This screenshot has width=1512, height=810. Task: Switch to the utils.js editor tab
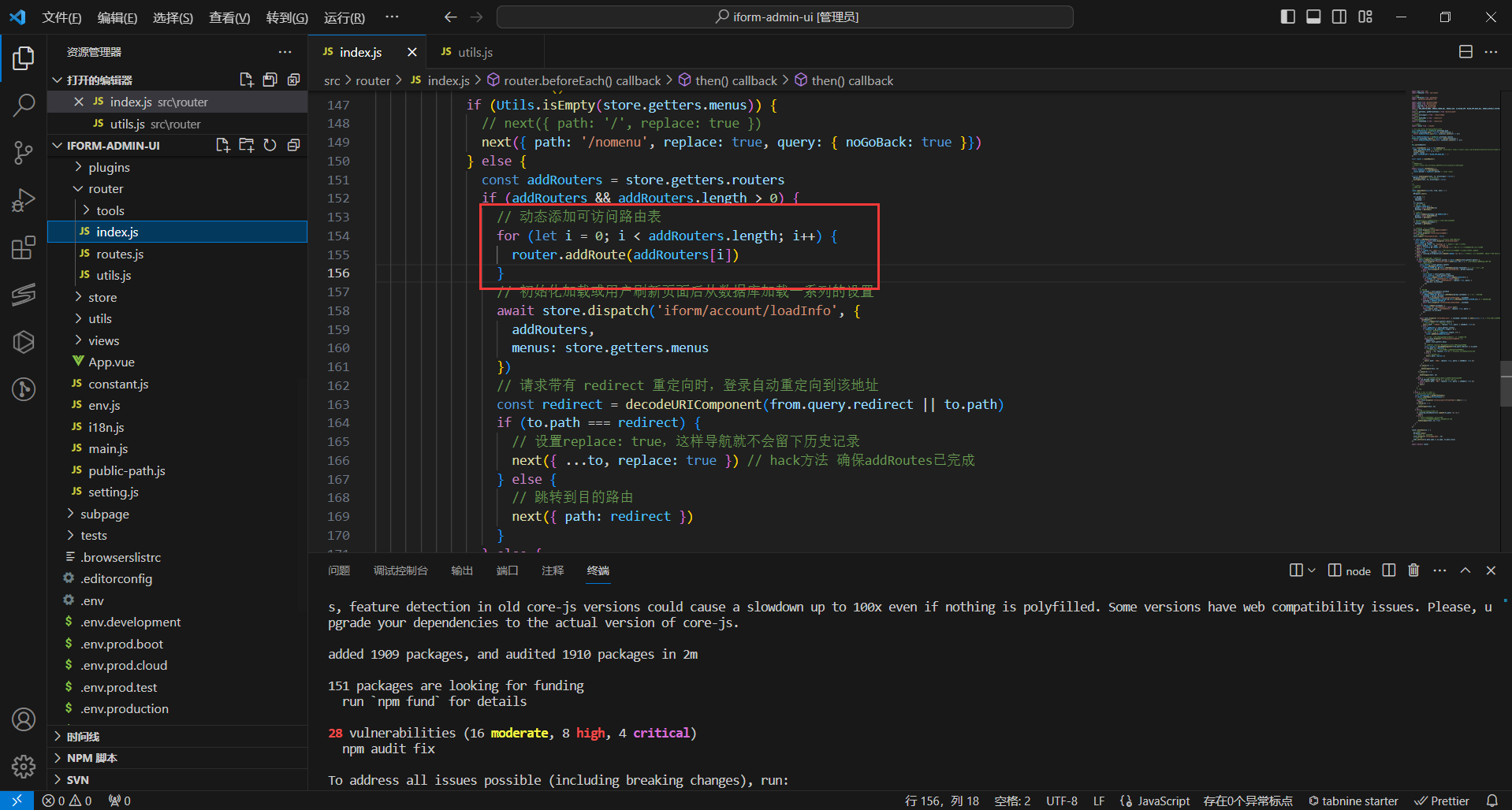click(475, 52)
